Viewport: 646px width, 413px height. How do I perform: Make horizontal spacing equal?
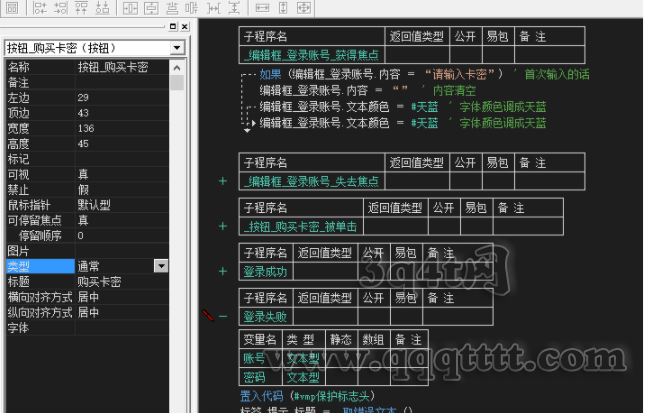[x=213, y=7]
